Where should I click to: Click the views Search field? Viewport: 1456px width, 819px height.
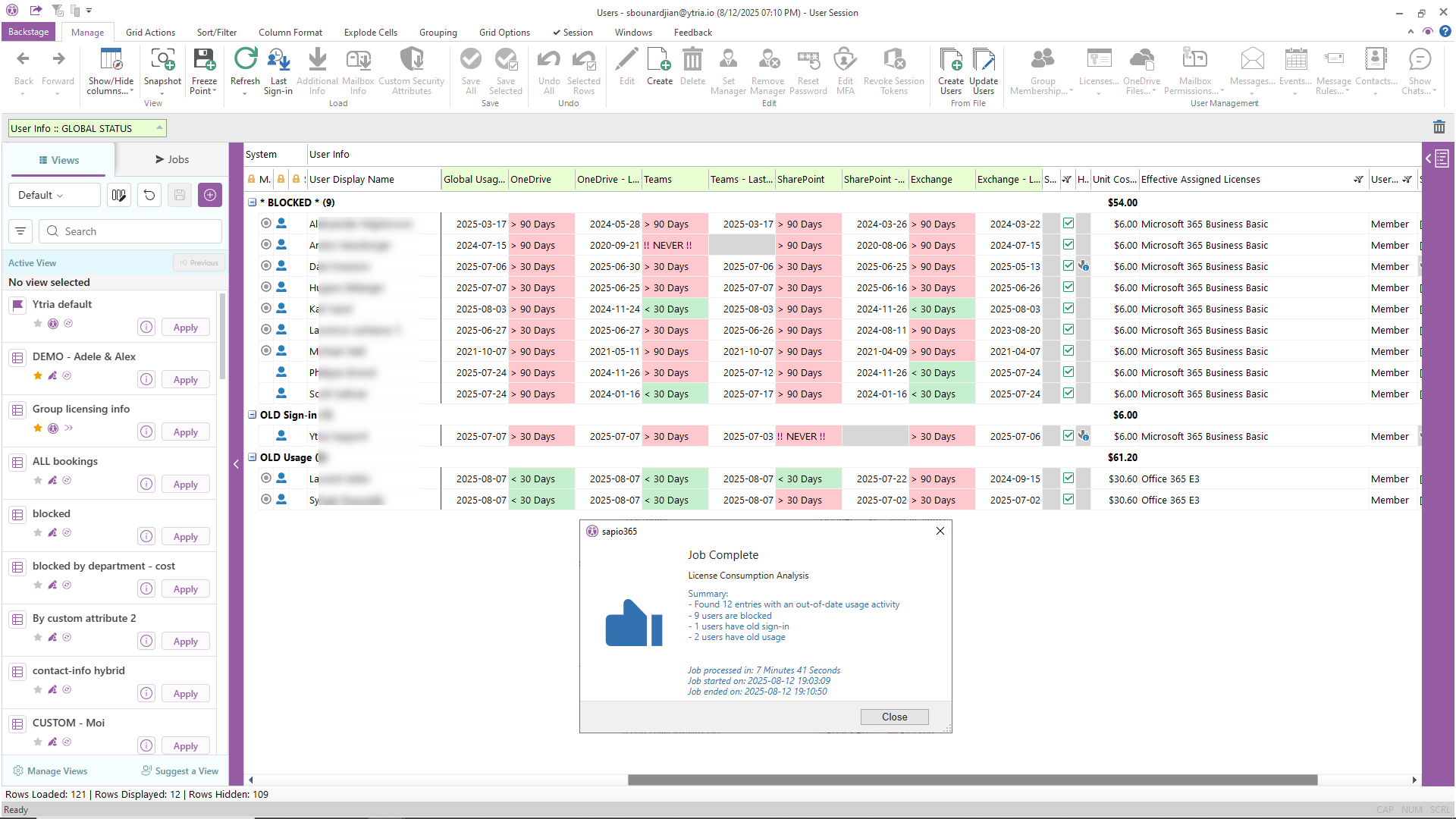130,231
